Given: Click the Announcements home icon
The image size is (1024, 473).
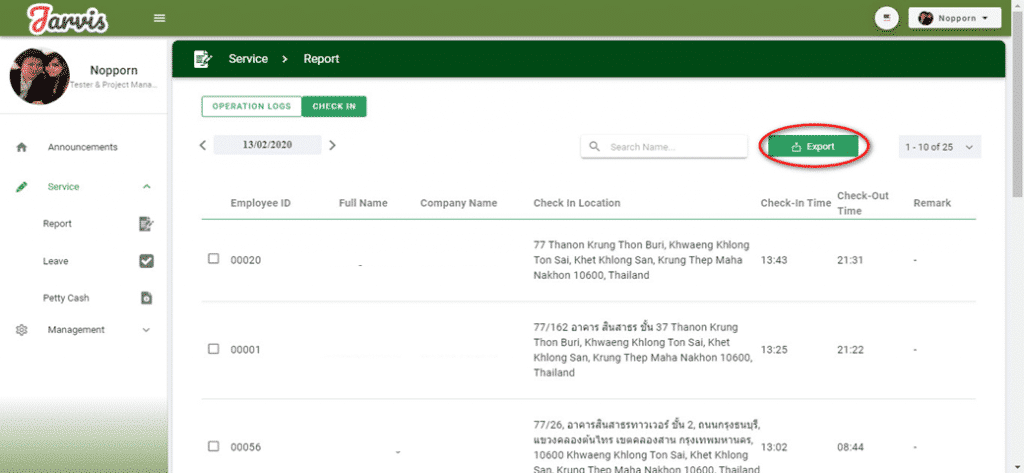Looking at the screenshot, I should pyautogui.click(x=21, y=147).
